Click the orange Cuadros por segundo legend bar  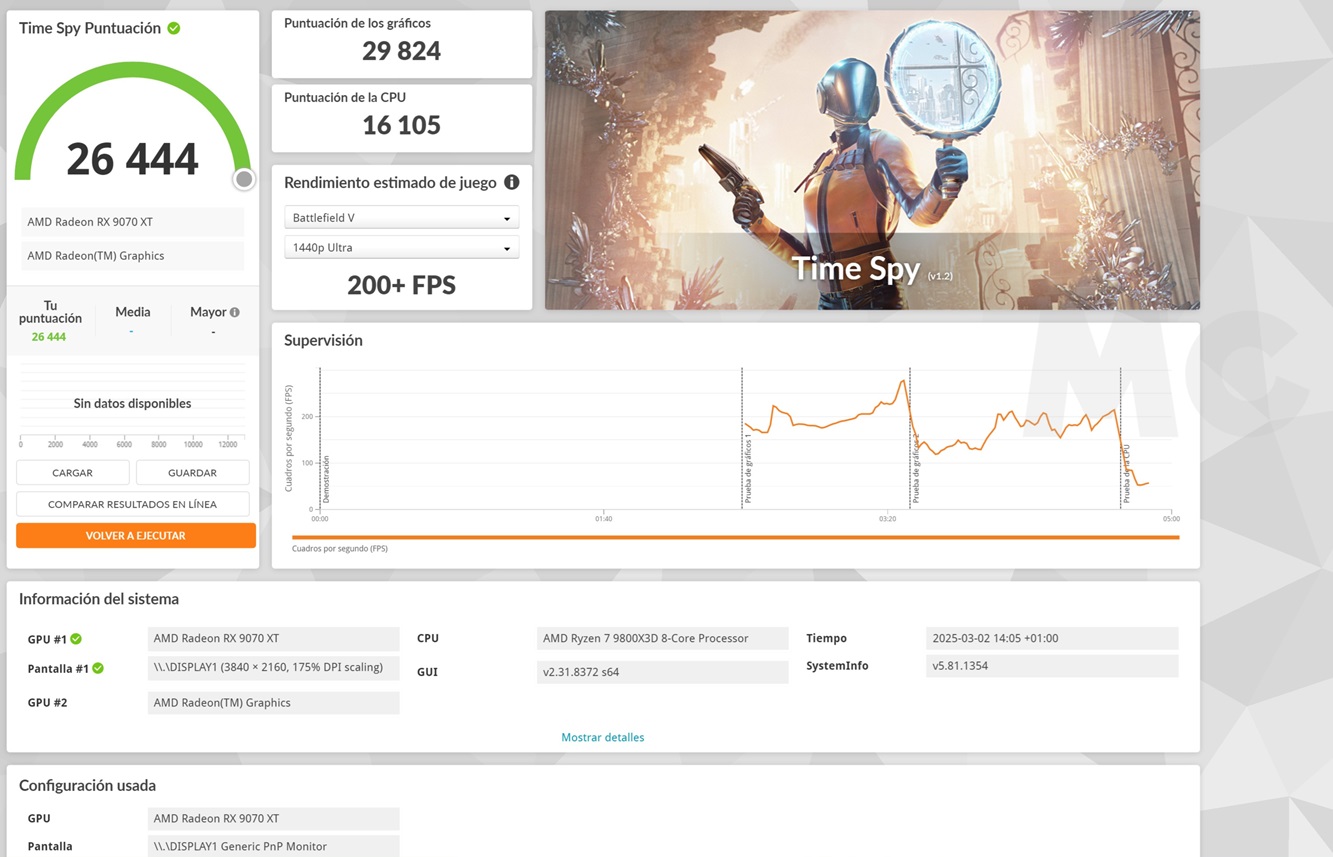click(x=735, y=538)
